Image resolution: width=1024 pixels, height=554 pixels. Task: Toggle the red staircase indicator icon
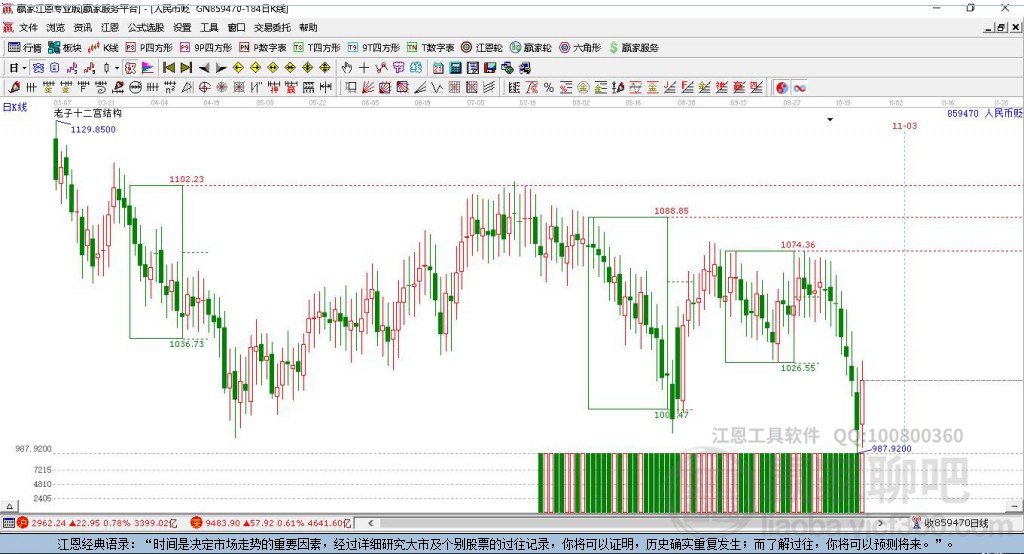(x=89, y=68)
